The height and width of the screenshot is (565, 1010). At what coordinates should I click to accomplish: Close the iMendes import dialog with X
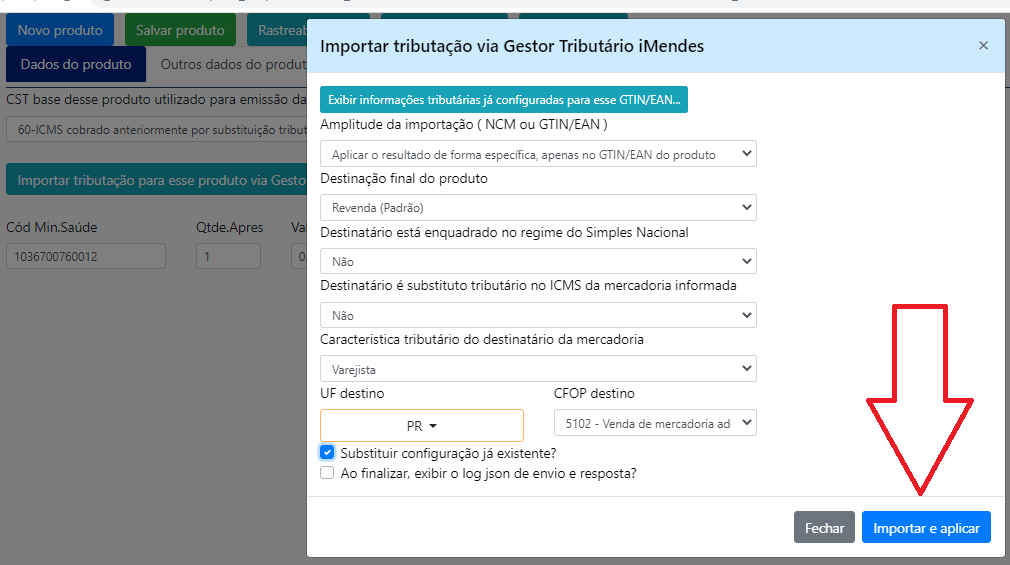coord(983,46)
